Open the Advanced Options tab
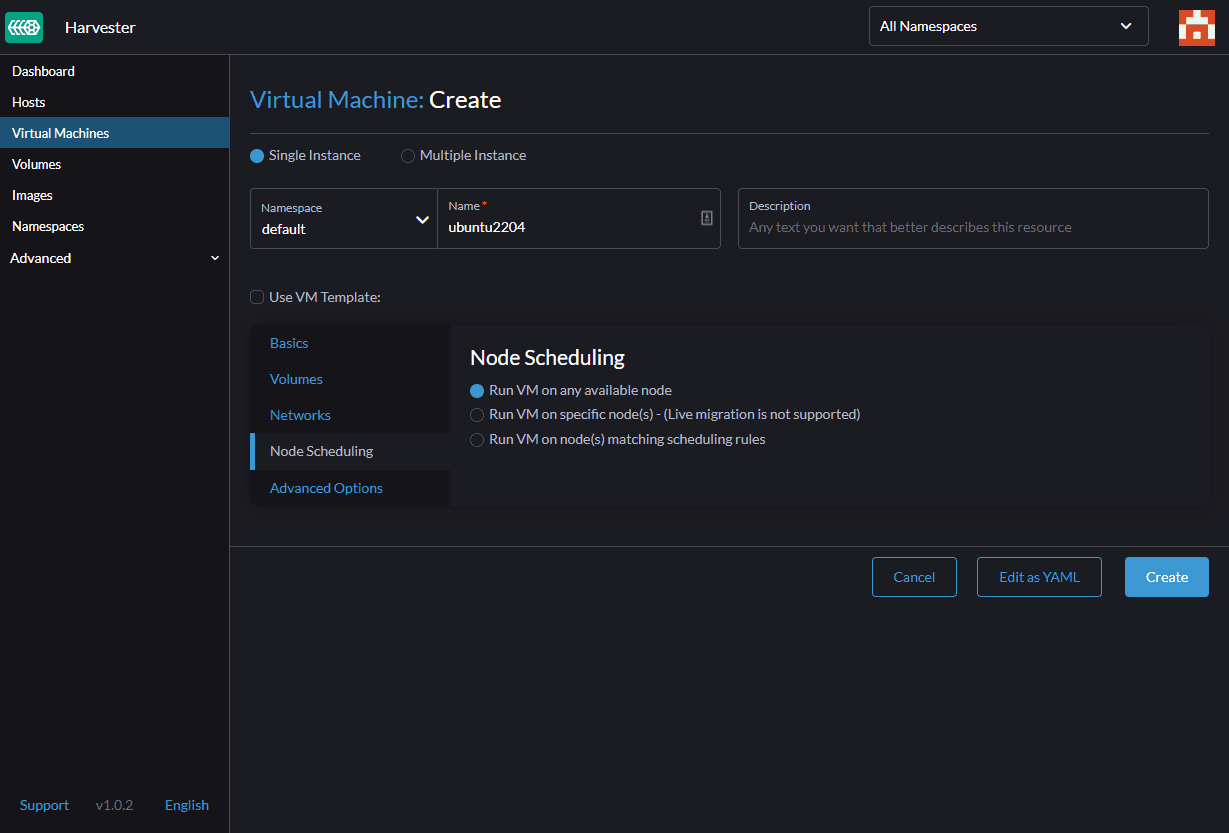The height and width of the screenshot is (833, 1229). [326, 488]
